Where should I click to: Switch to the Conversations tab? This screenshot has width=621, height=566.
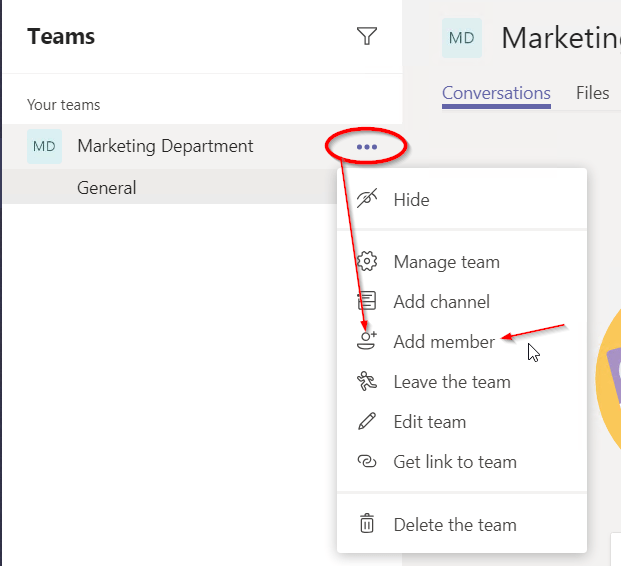(x=496, y=93)
